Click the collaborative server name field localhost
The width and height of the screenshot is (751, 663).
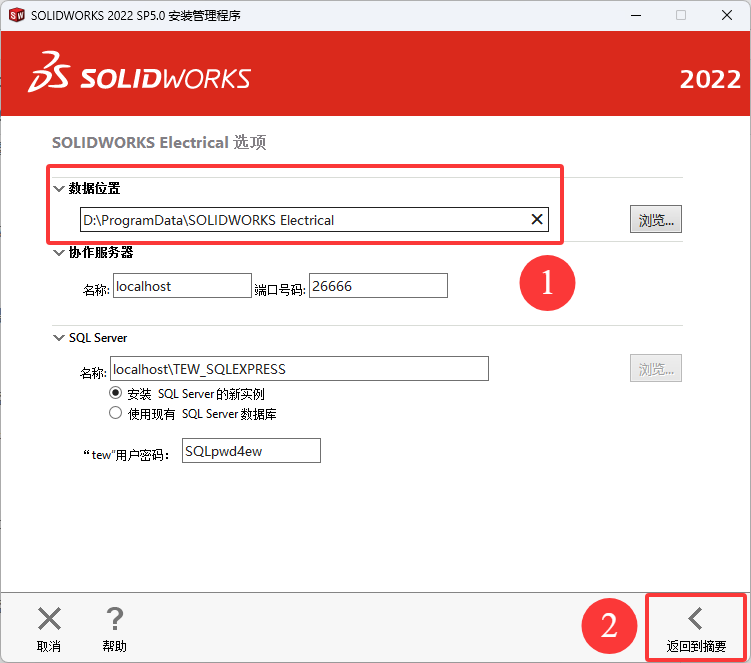[x=182, y=286]
